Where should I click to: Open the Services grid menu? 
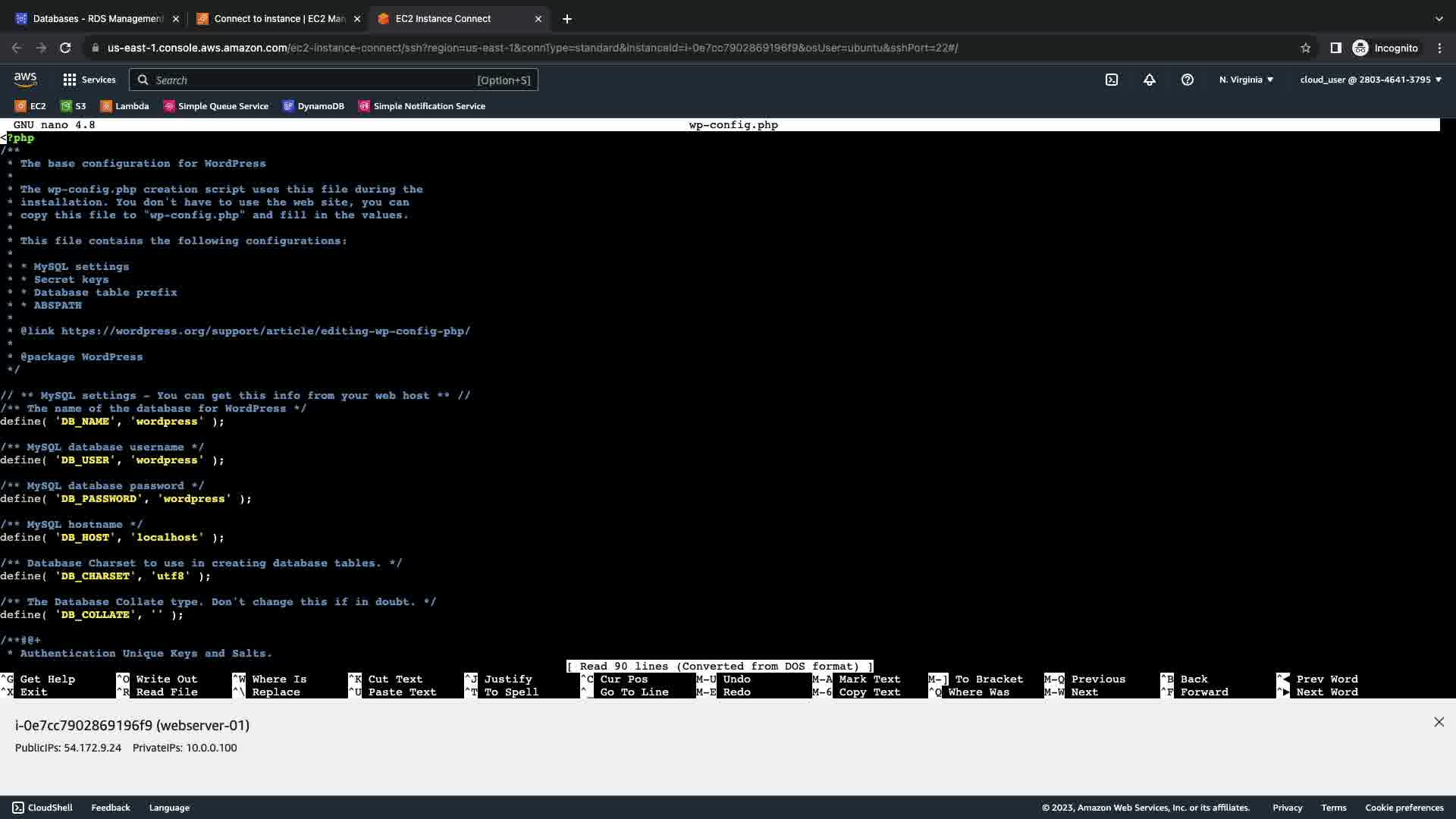[x=89, y=80]
